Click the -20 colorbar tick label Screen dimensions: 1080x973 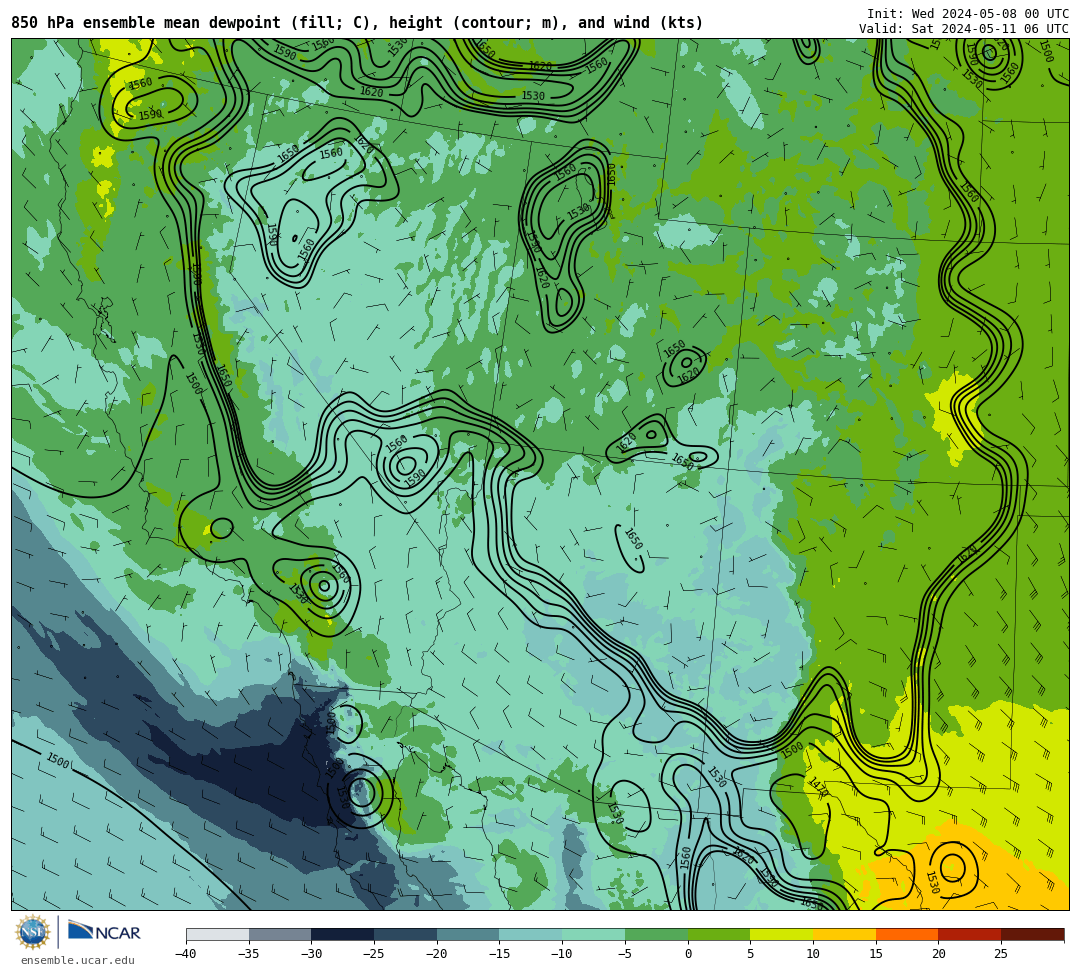[436, 954]
